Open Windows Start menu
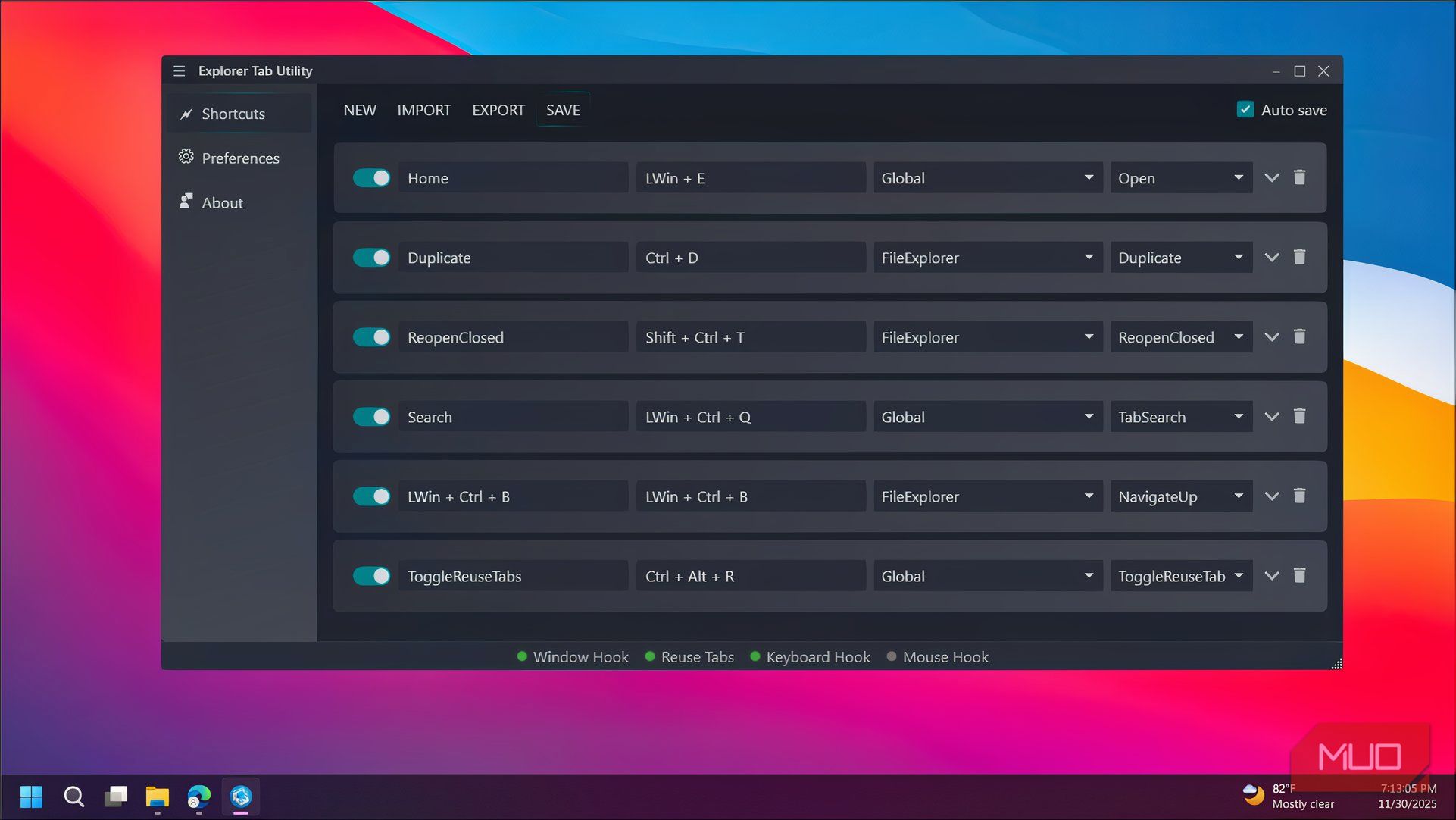The width and height of the screenshot is (1456, 820). click(x=31, y=797)
